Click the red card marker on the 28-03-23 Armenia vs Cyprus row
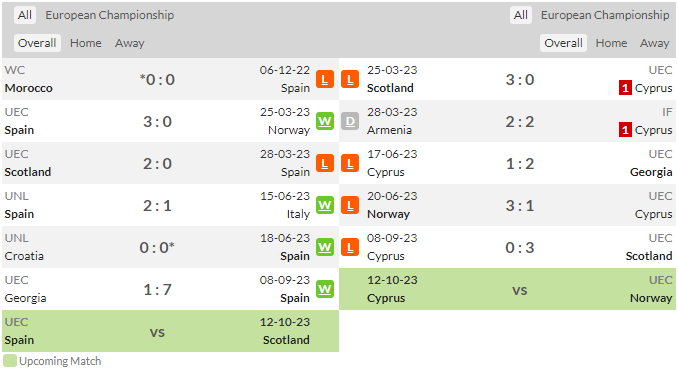 625,130
